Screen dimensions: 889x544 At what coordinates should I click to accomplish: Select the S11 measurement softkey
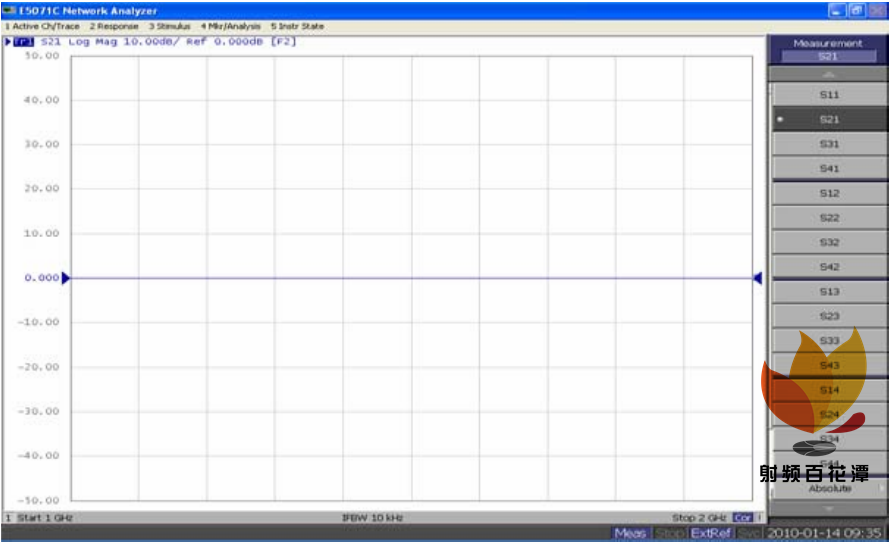(829, 95)
